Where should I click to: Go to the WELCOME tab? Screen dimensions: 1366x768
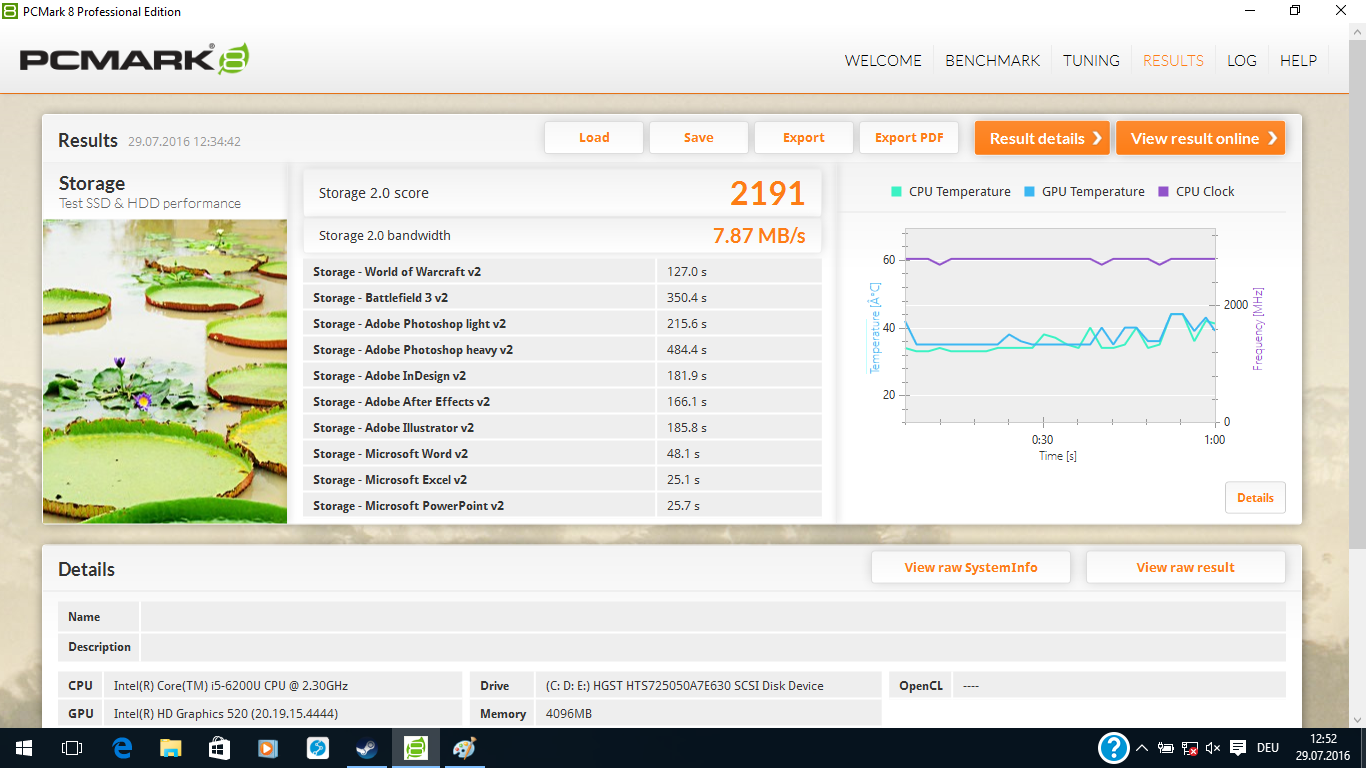tap(883, 60)
